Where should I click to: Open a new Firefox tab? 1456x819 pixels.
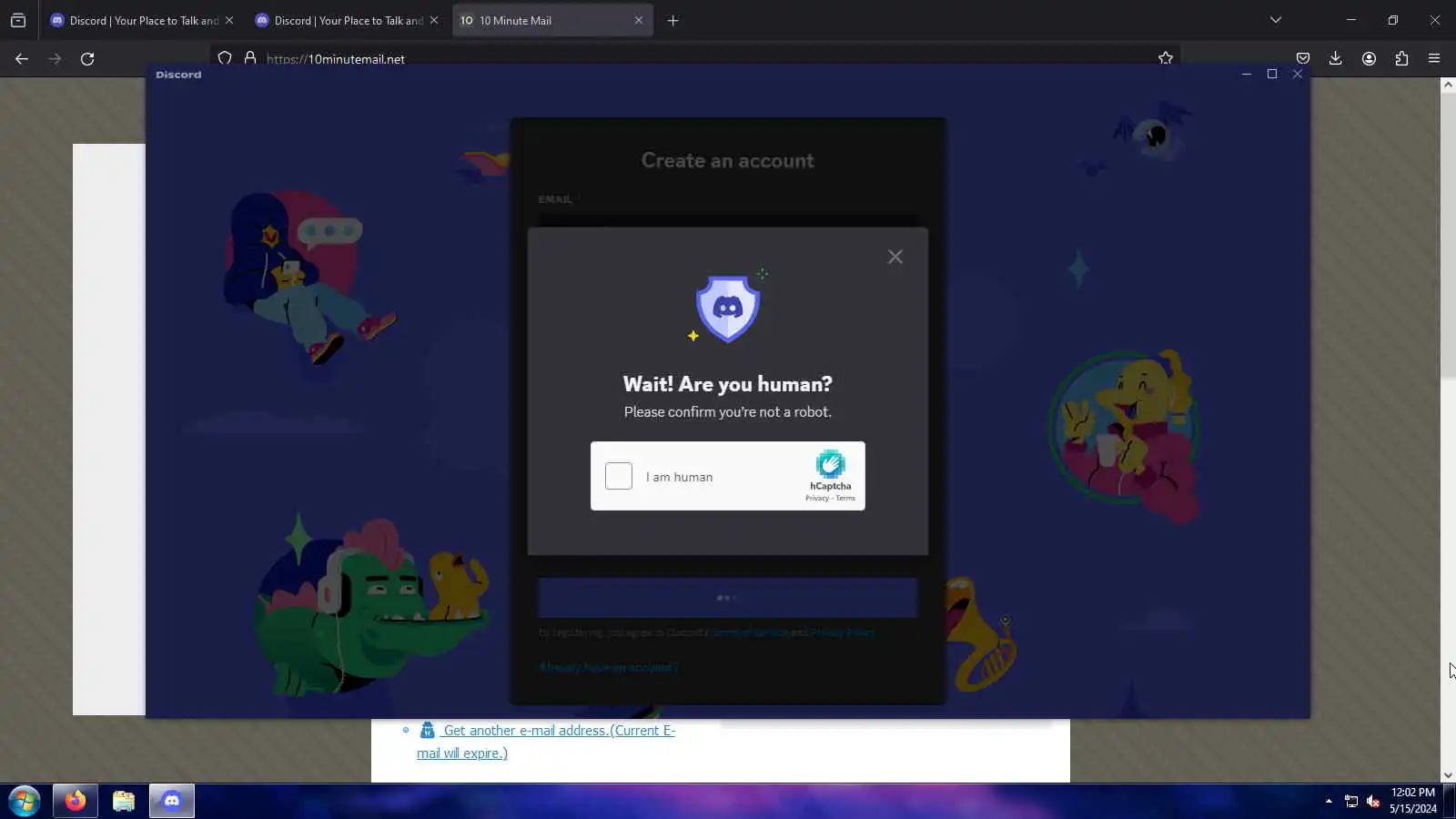[x=673, y=20]
